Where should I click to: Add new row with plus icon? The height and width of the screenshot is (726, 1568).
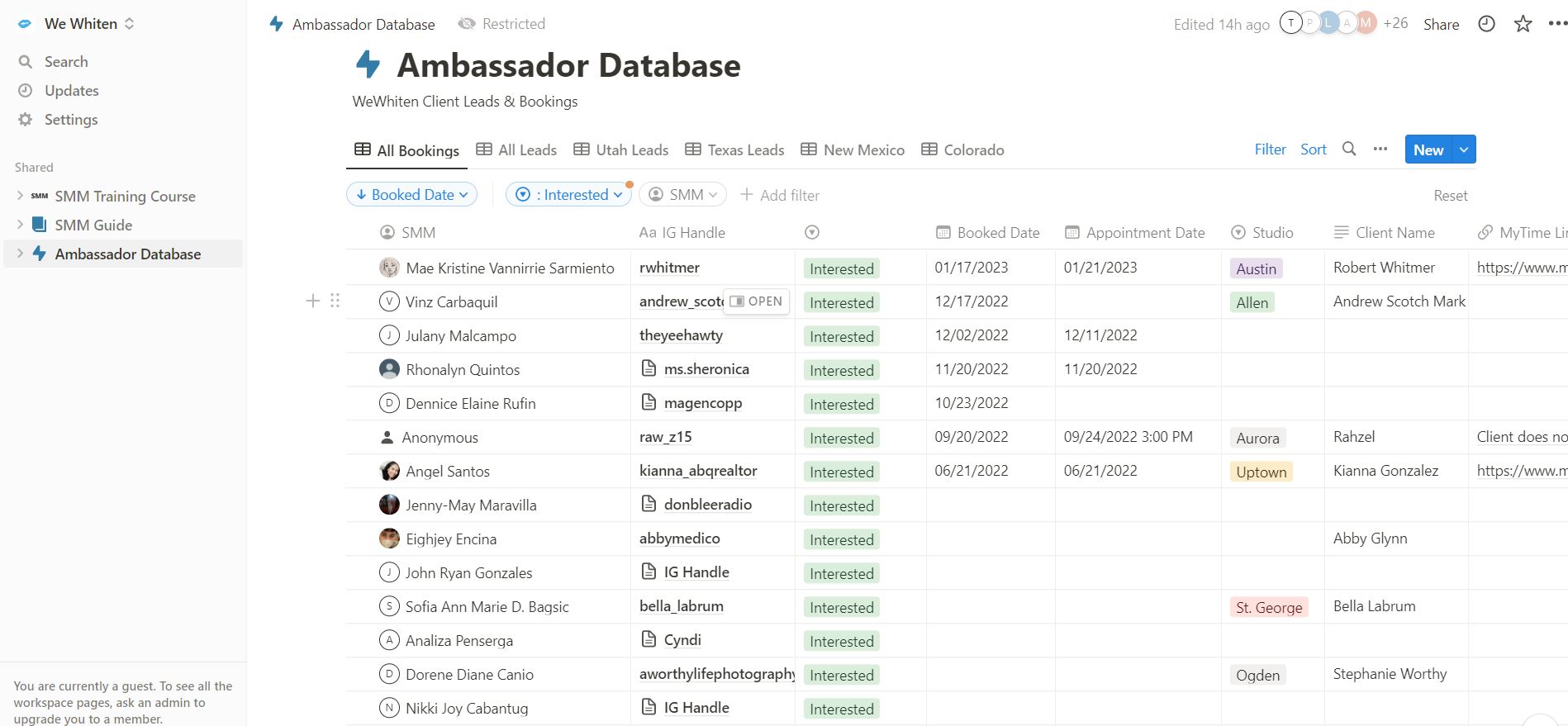pos(313,301)
